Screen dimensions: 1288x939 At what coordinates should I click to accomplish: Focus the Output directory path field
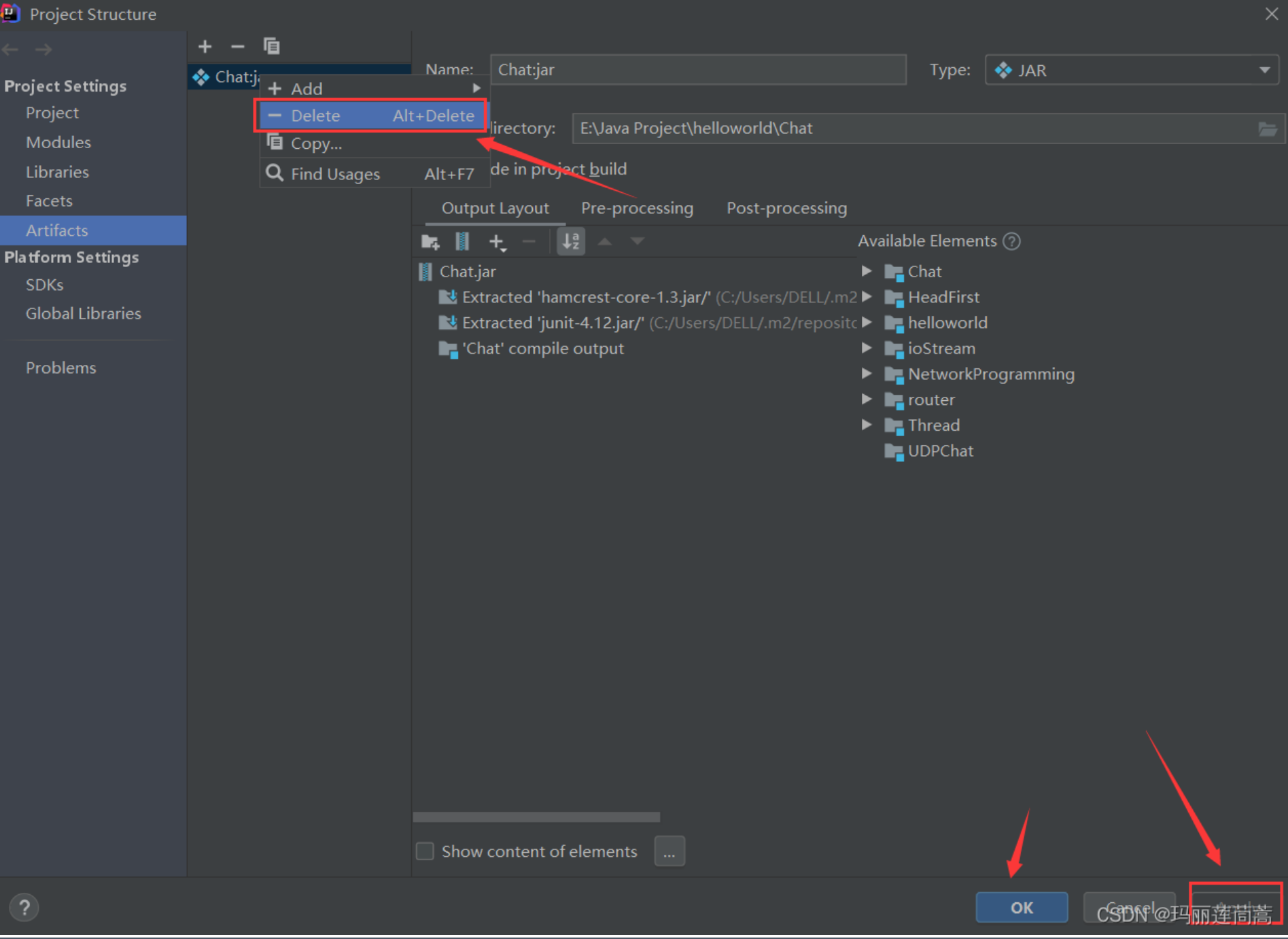(914, 128)
